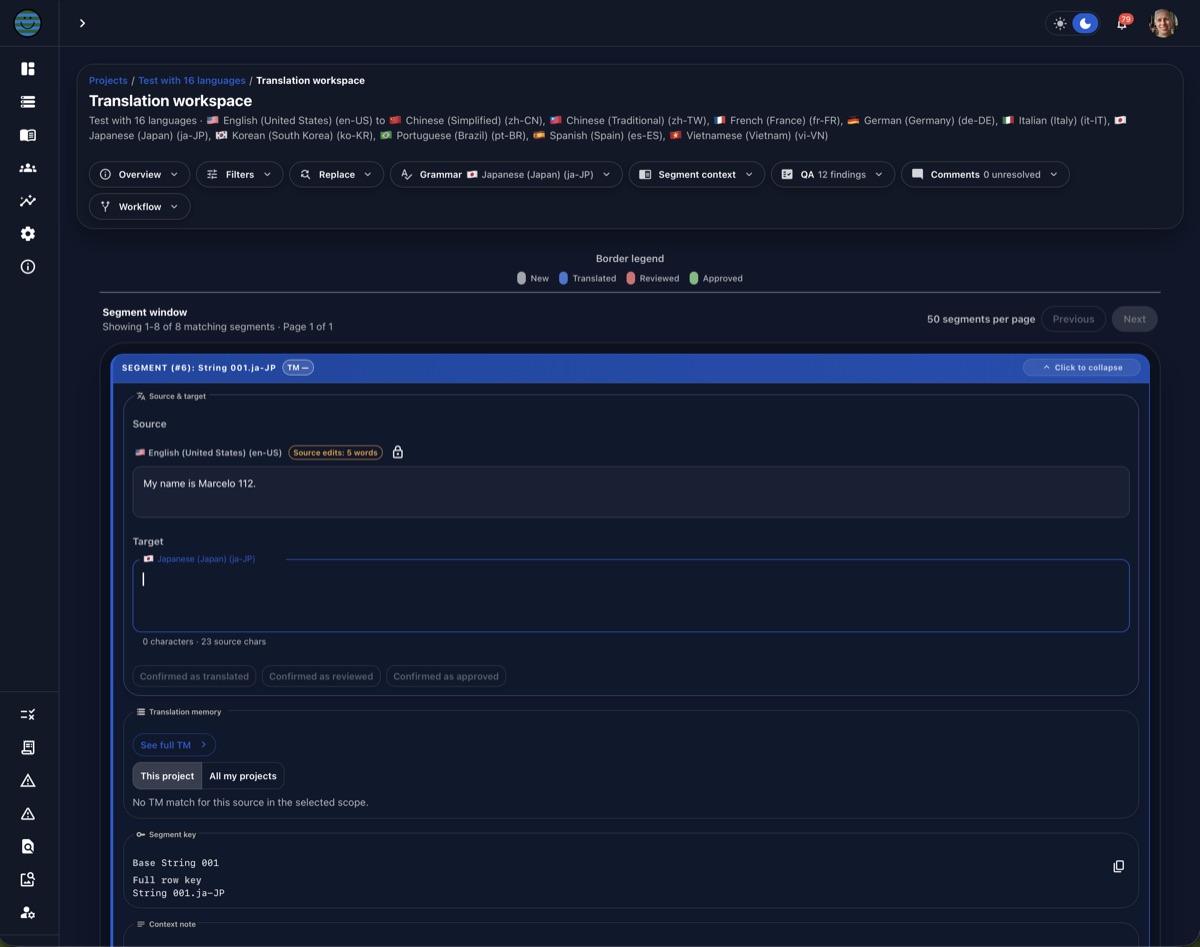Click the New legend swatch
The height and width of the screenshot is (947, 1200).
coord(521,278)
